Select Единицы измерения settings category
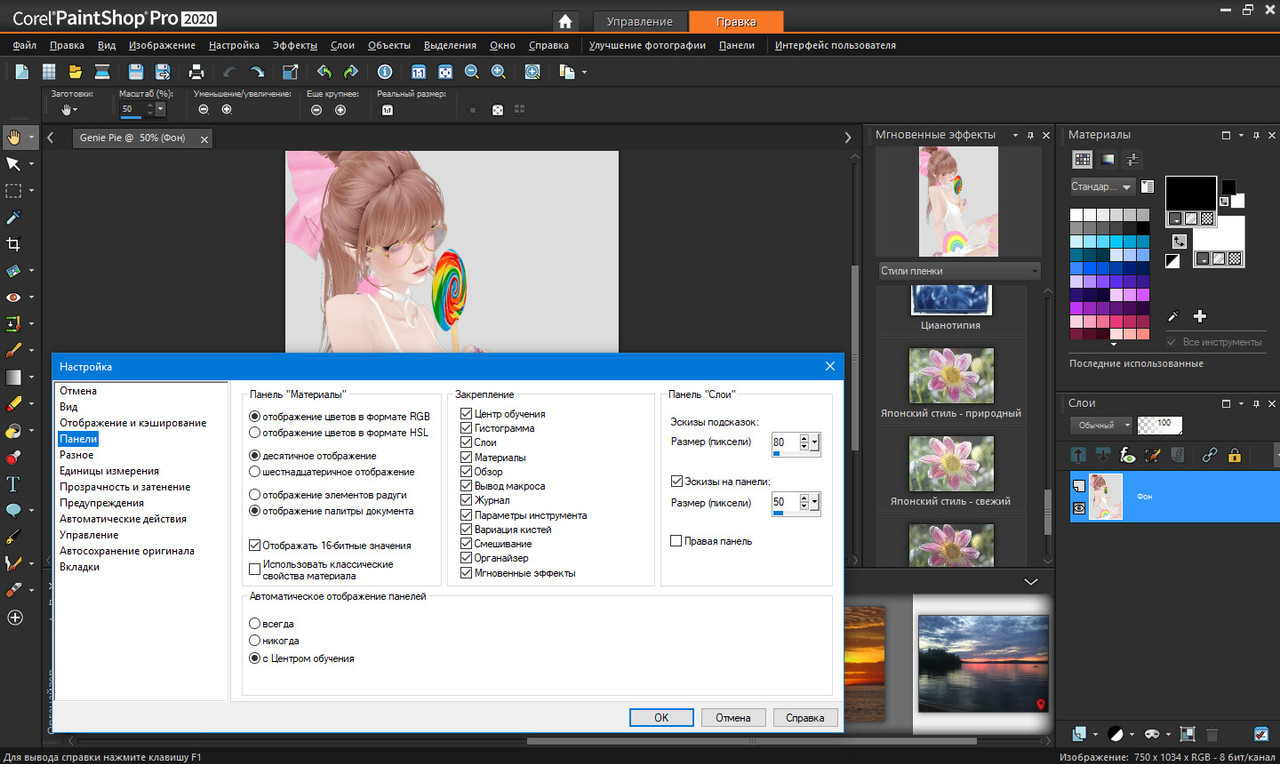Image resolution: width=1280 pixels, height=764 pixels. pos(109,471)
